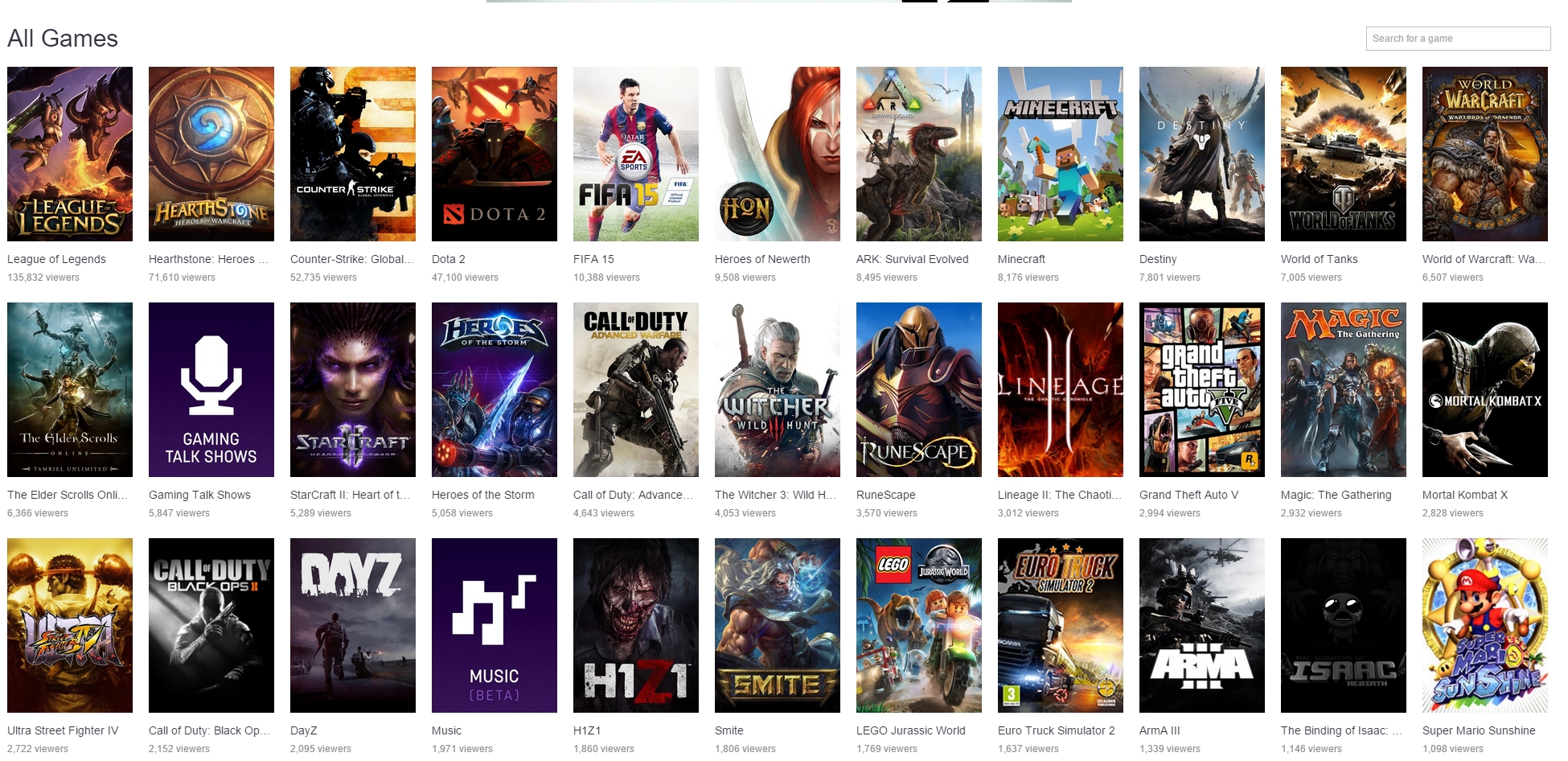Open the Super Mario Sunshine title link
Viewport: 1568px width, 761px height.
pos(1479,730)
